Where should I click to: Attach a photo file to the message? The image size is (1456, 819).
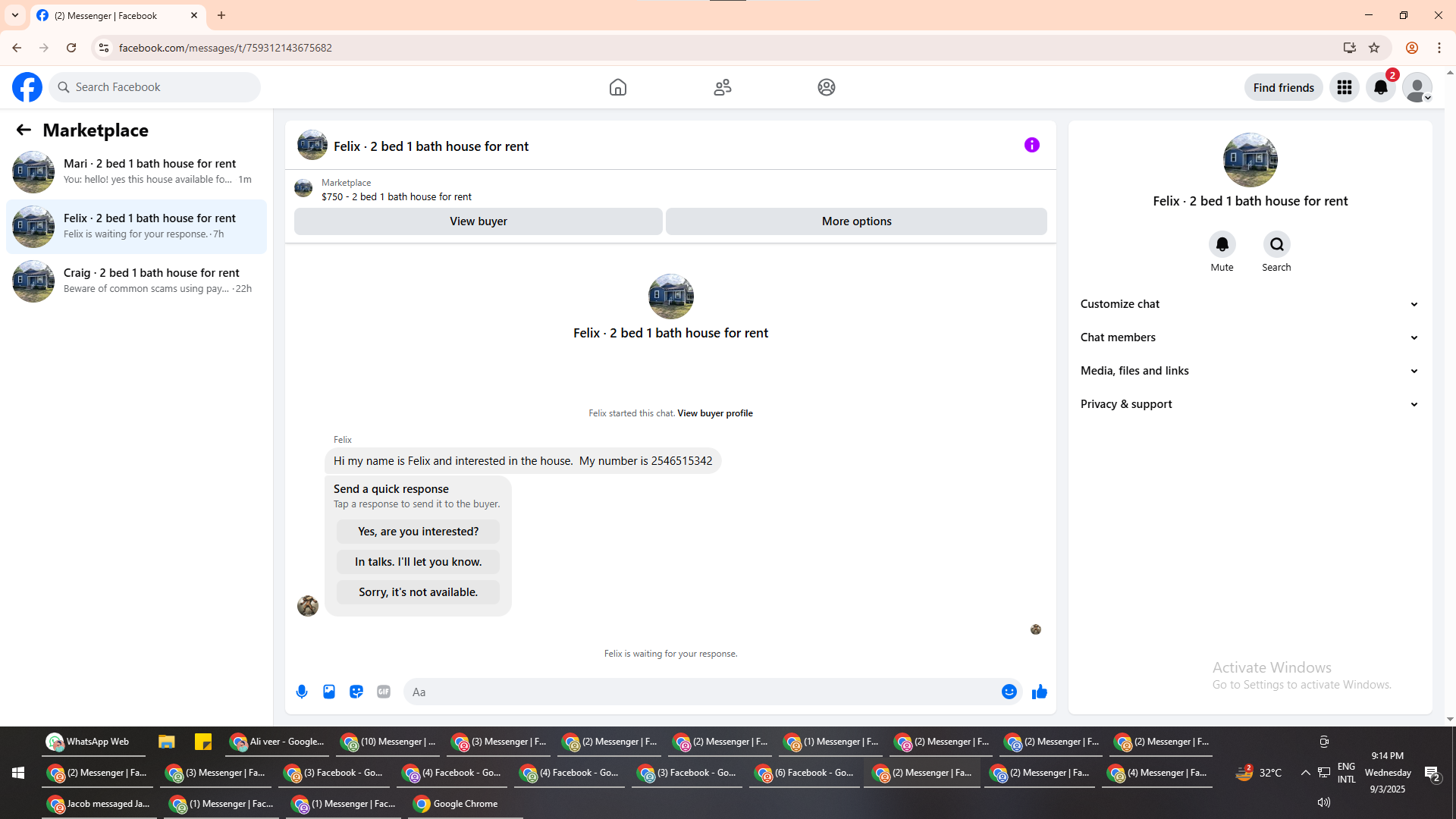[x=329, y=692]
